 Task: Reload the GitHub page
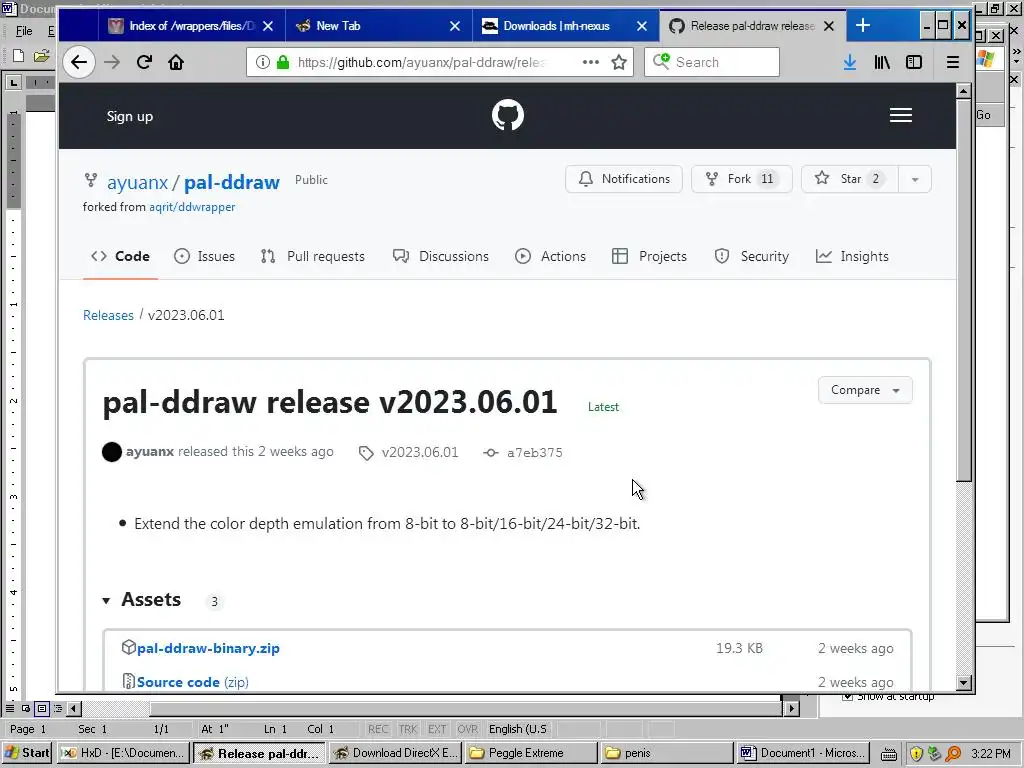tap(144, 62)
